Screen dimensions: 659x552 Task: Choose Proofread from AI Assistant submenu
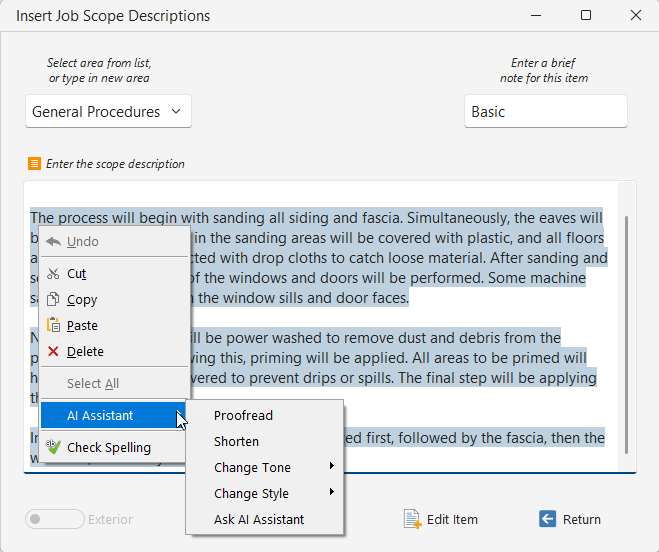click(x=265, y=415)
